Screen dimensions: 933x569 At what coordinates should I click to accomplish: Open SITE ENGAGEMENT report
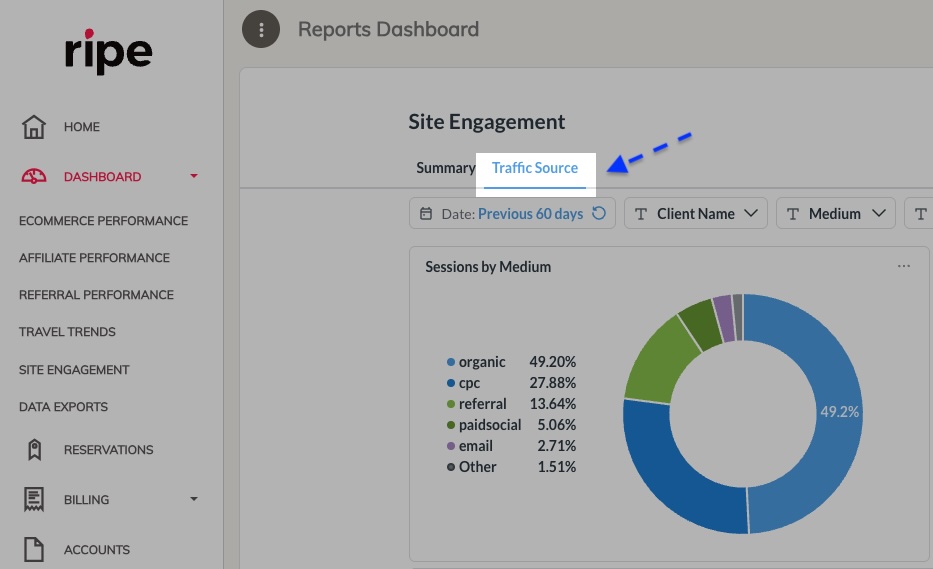coord(74,370)
